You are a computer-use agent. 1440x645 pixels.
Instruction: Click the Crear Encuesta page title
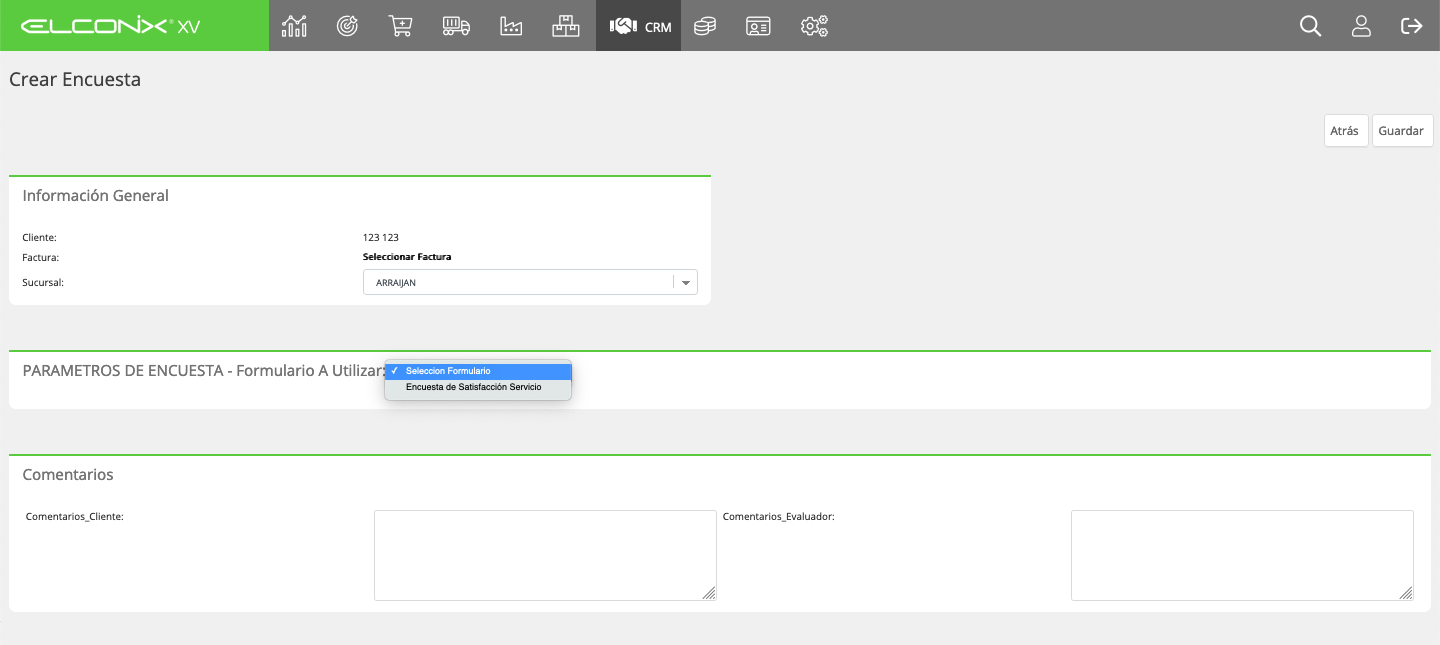75,80
